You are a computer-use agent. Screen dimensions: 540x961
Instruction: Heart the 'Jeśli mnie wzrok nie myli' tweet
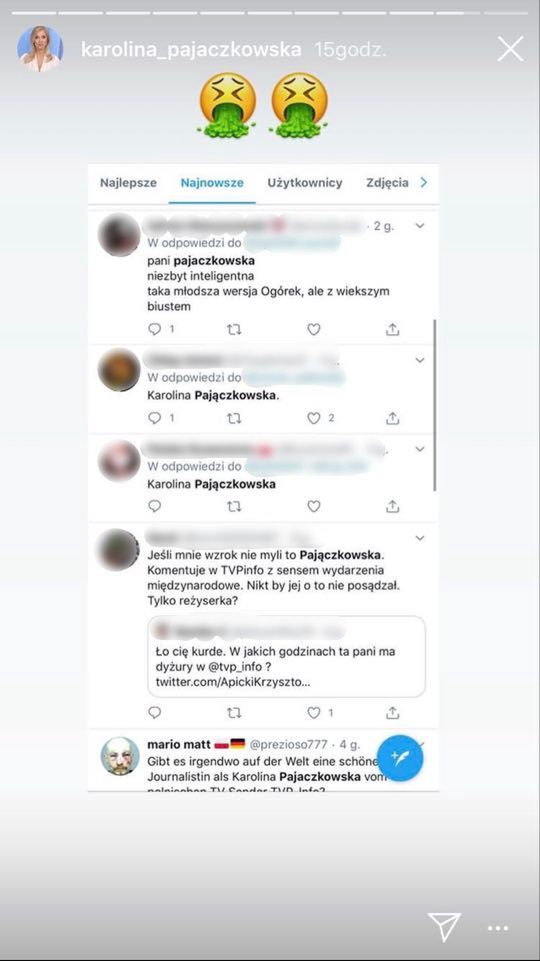[314, 713]
